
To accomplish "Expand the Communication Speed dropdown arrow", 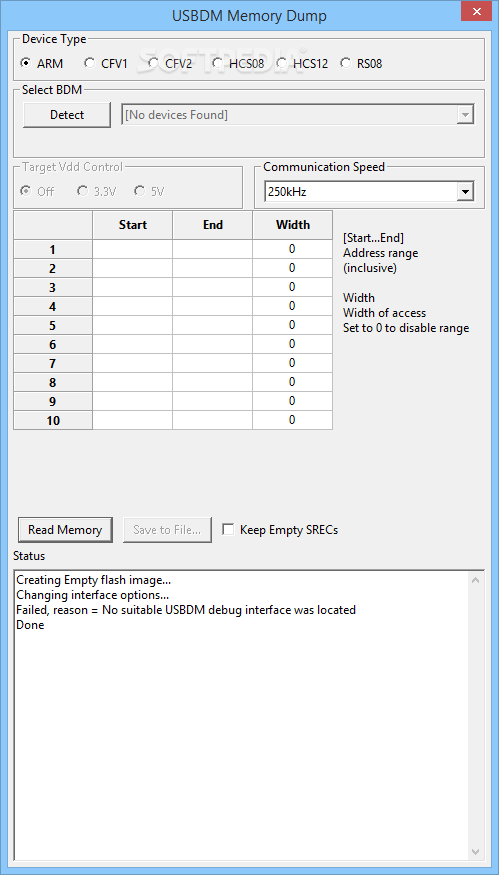I will (464, 192).
